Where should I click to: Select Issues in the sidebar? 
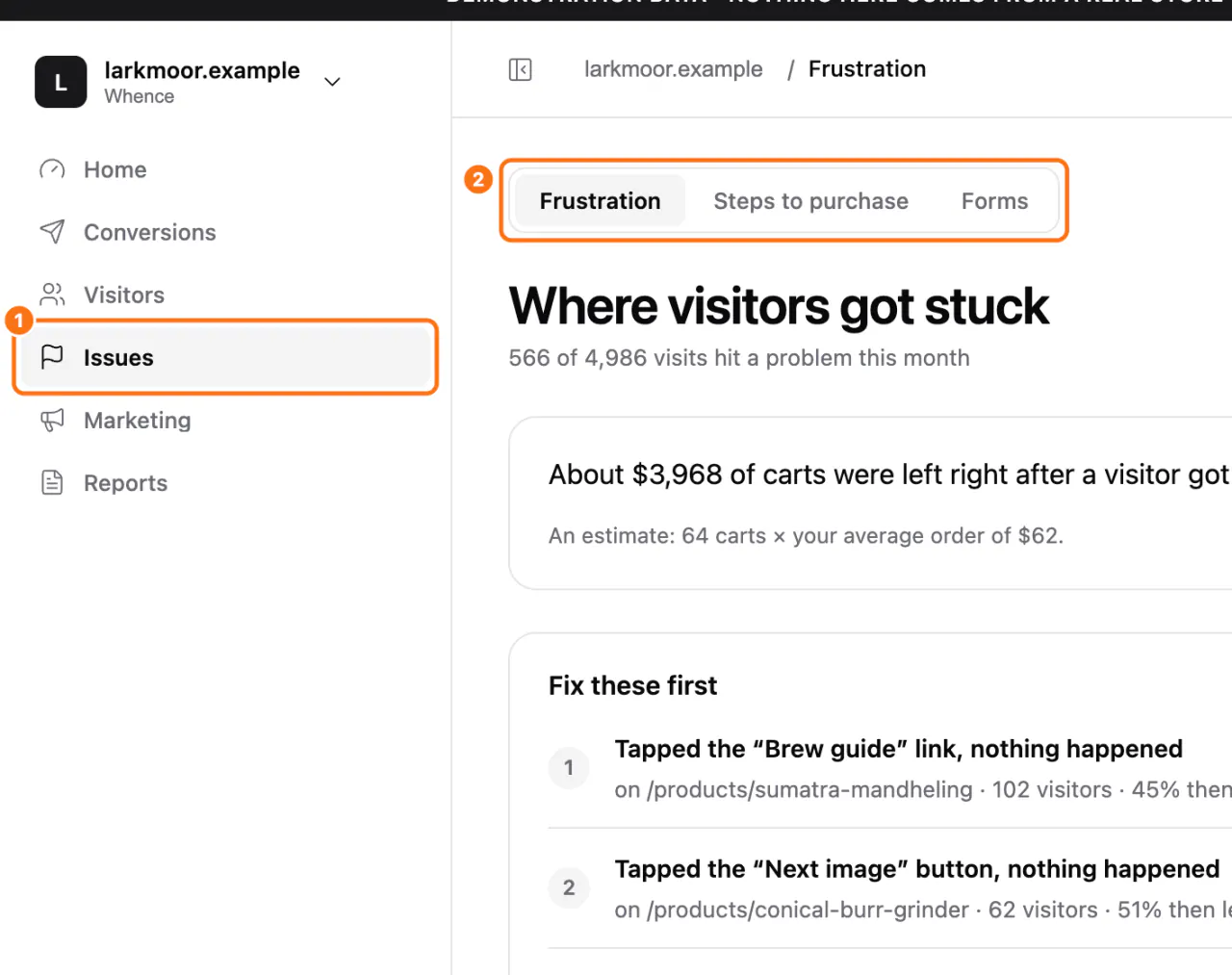click(x=225, y=357)
